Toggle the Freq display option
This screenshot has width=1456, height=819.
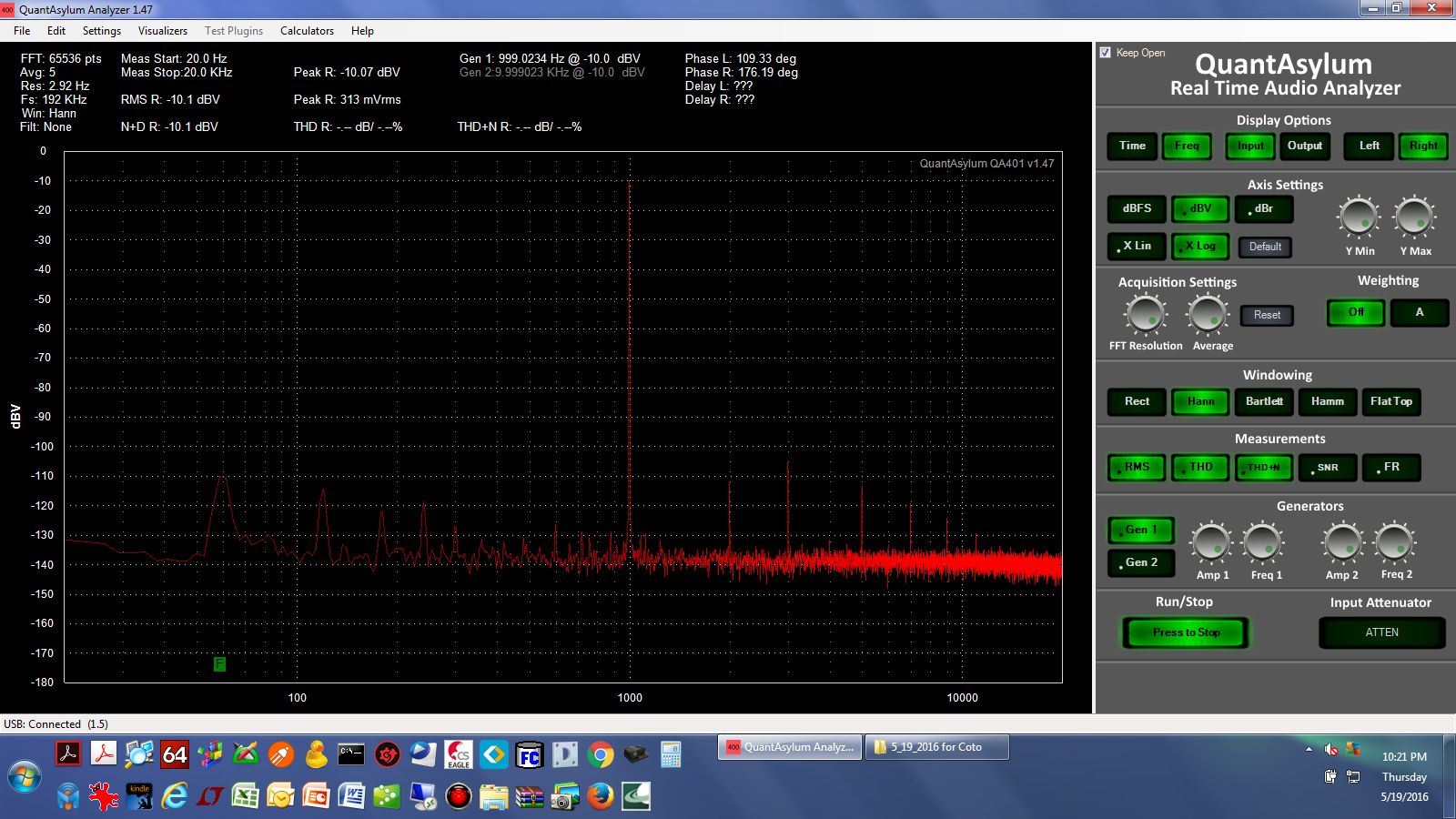[1187, 146]
